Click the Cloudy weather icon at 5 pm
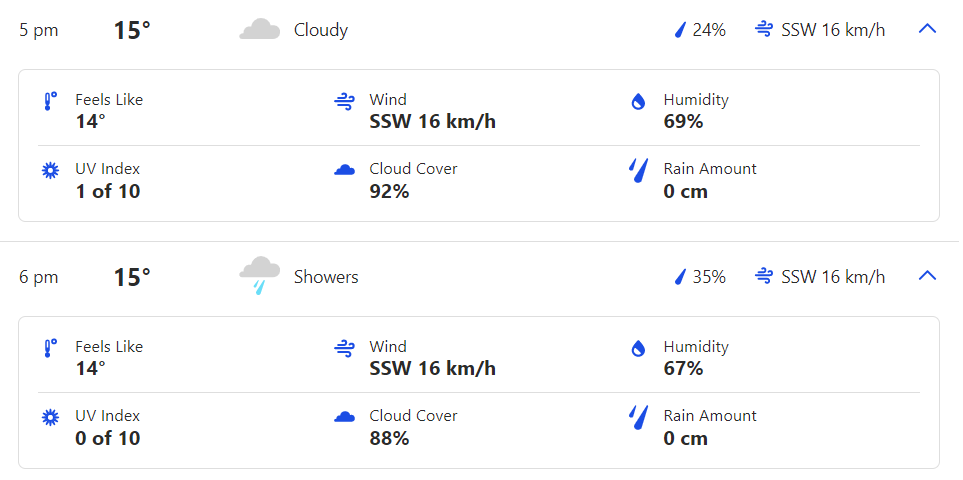The width and height of the screenshot is (963, 480). tap(259, 29)
